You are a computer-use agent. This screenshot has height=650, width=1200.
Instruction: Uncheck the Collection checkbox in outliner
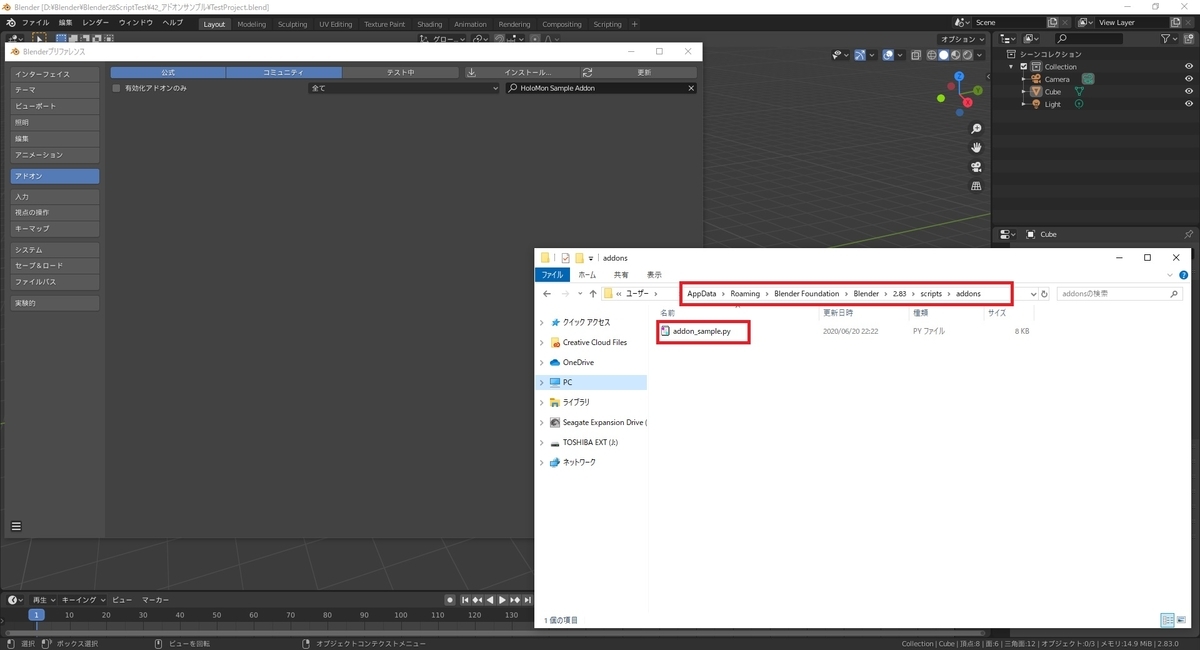[x=1024, y=67]
